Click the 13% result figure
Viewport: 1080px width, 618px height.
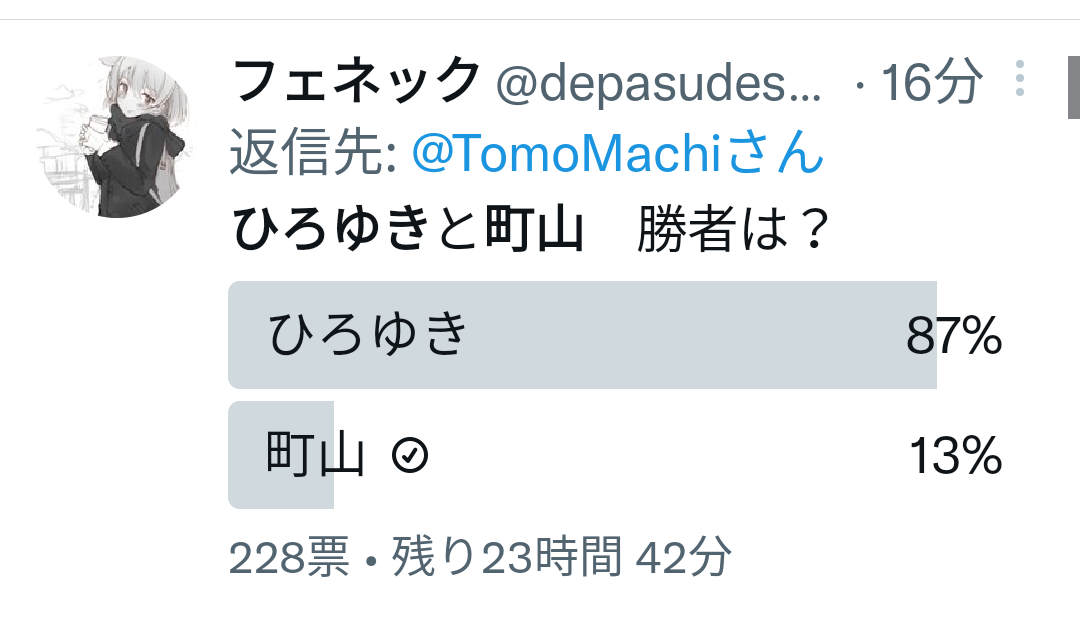(x=955, y=456)
